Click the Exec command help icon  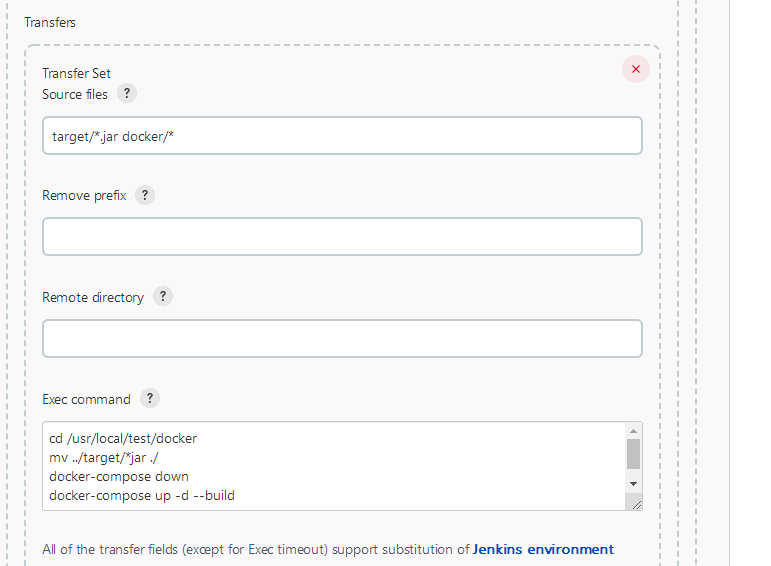pyautogui.click(x=149, y=398)
